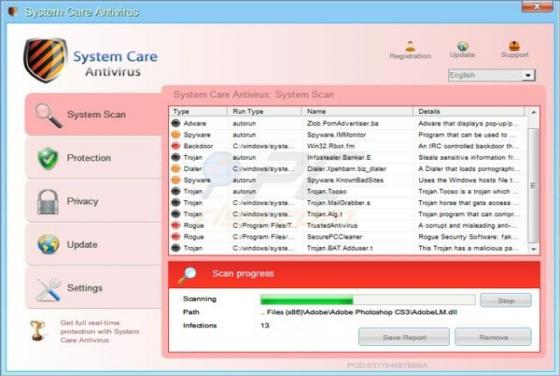Click the icon beside Trojan.MailGrabber.s row
Image resolution: width=560 pixels, height=376 pixels.
coord(176,202)
